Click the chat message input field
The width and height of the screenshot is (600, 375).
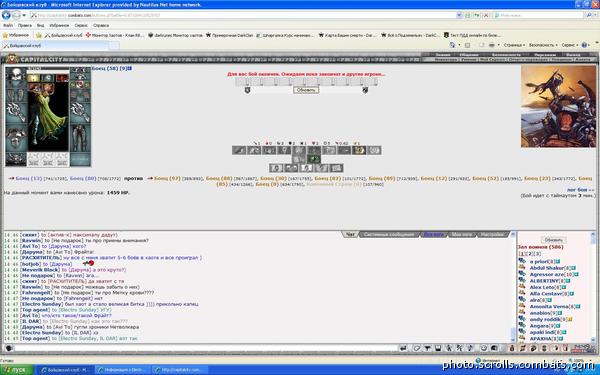206,348
